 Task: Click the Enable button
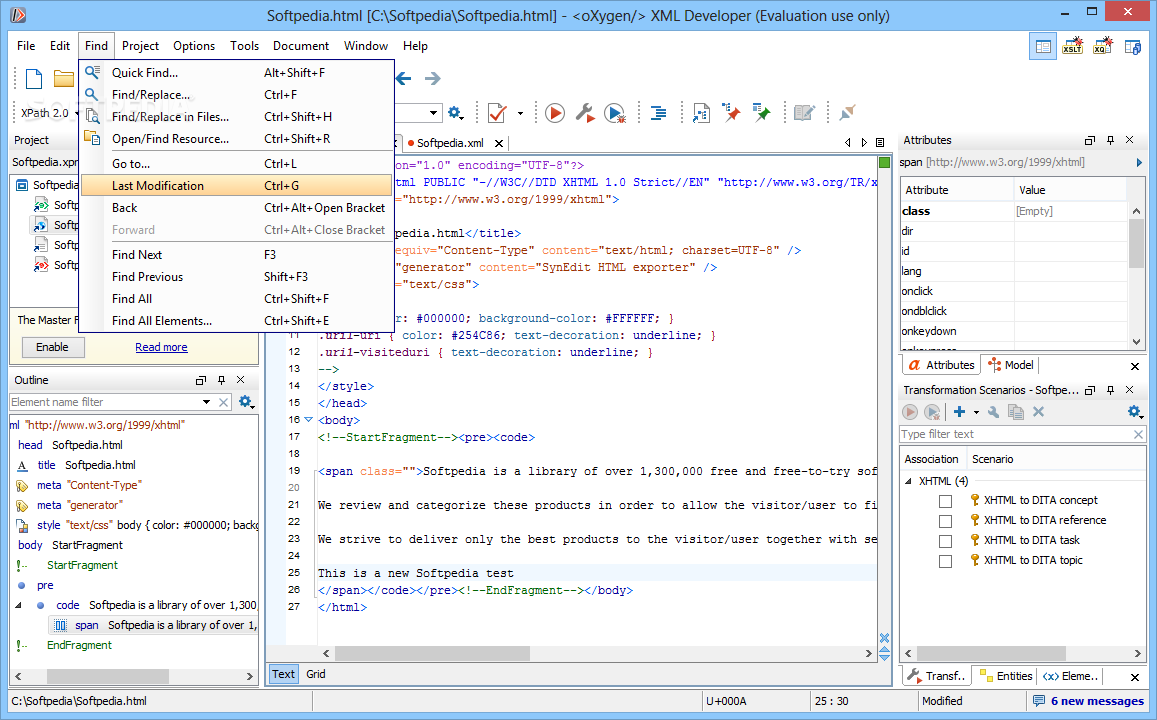click(x=52, y=347)
